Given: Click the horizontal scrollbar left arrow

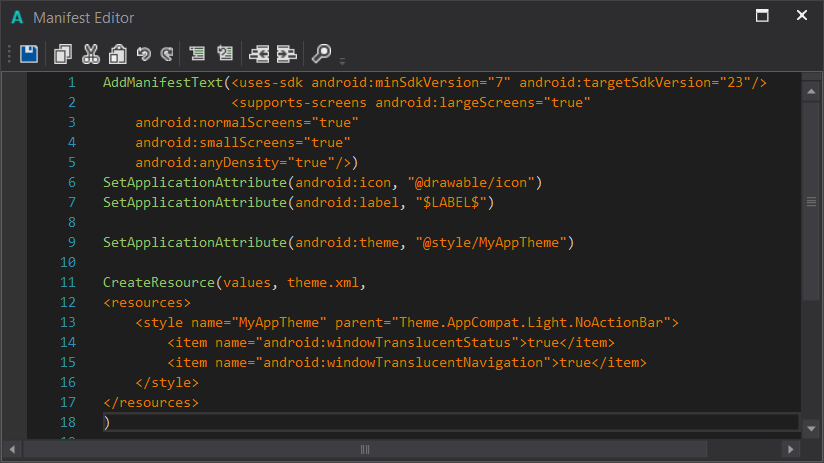Looking at the screenshot, I should 12,449.
